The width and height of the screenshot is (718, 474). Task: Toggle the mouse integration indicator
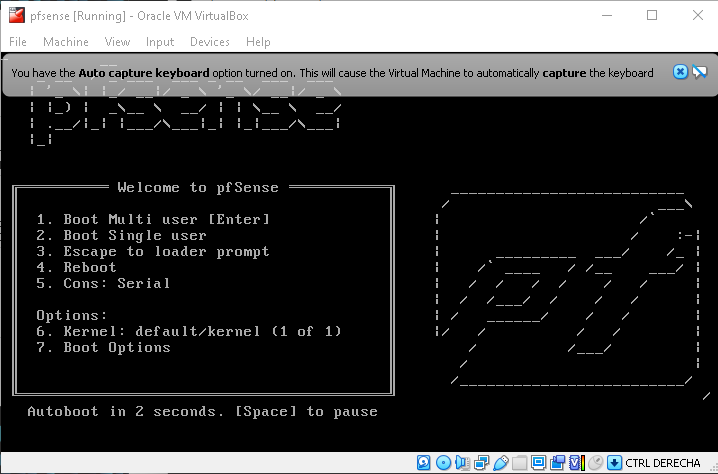(x=596, y=463)
